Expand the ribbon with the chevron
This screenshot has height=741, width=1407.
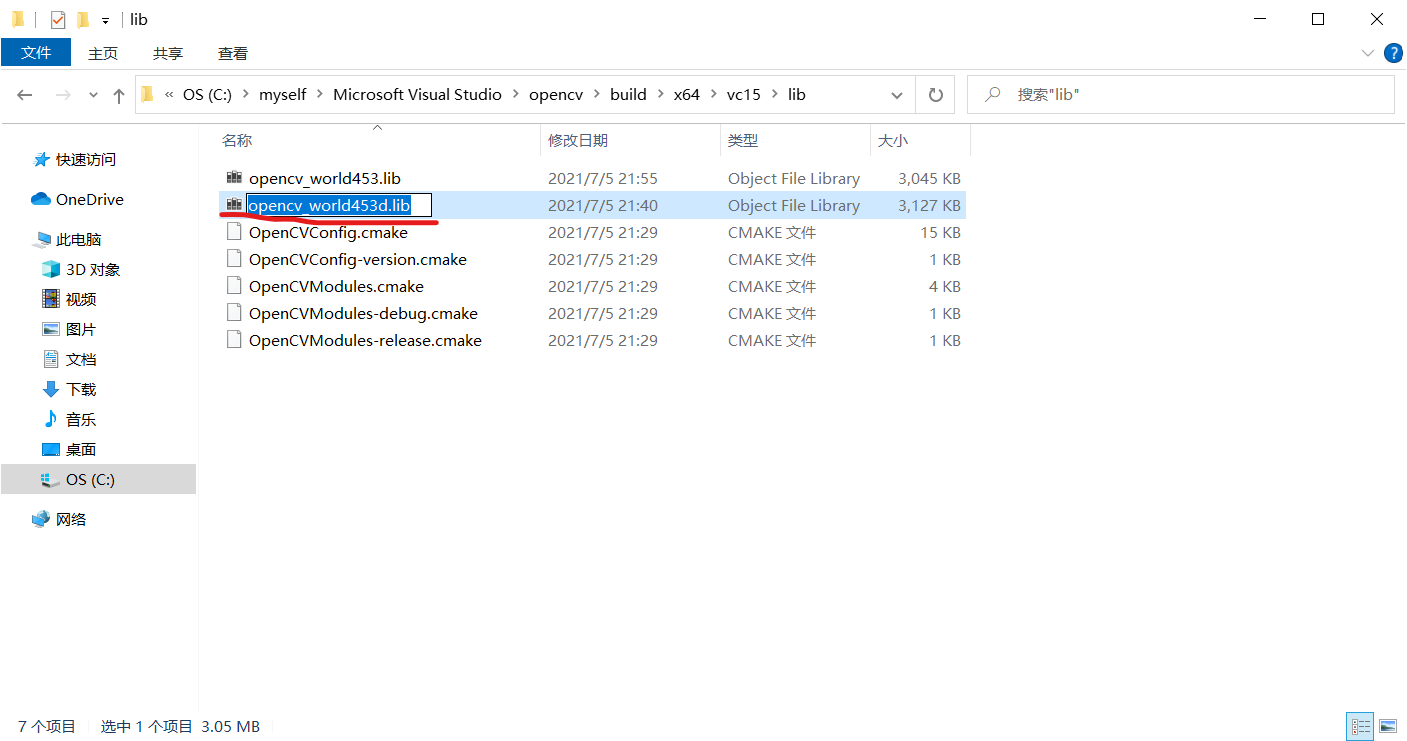(1367, 53)
